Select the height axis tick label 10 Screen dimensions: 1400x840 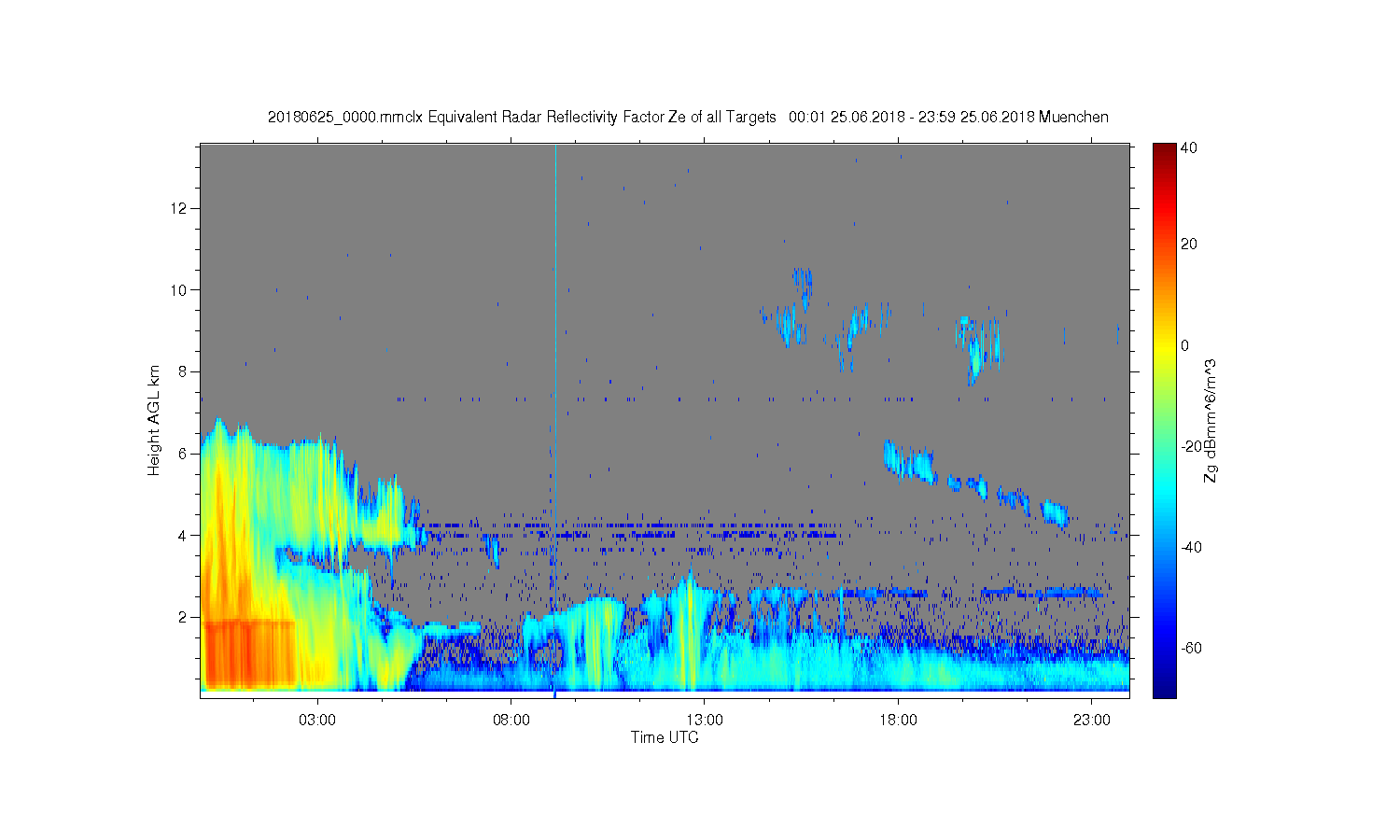[179, 289]
